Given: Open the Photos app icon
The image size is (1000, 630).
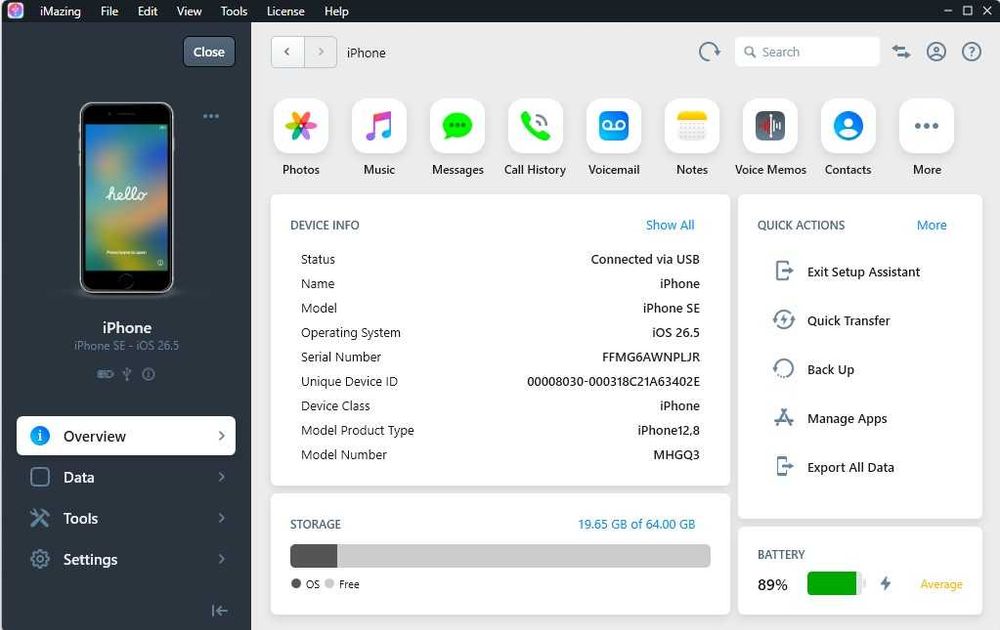Looking at the screenshot, I should [301, 126].
